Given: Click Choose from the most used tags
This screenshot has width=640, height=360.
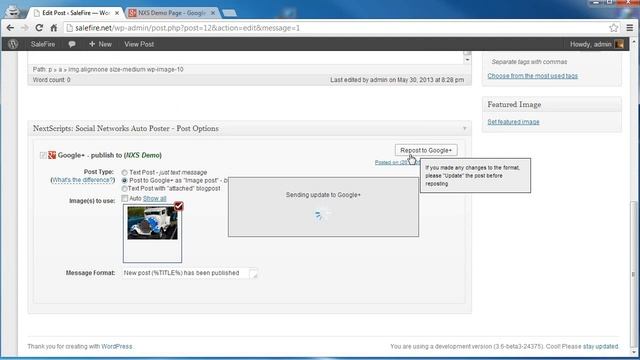Looking at the screenshot, I should (532, 76).
